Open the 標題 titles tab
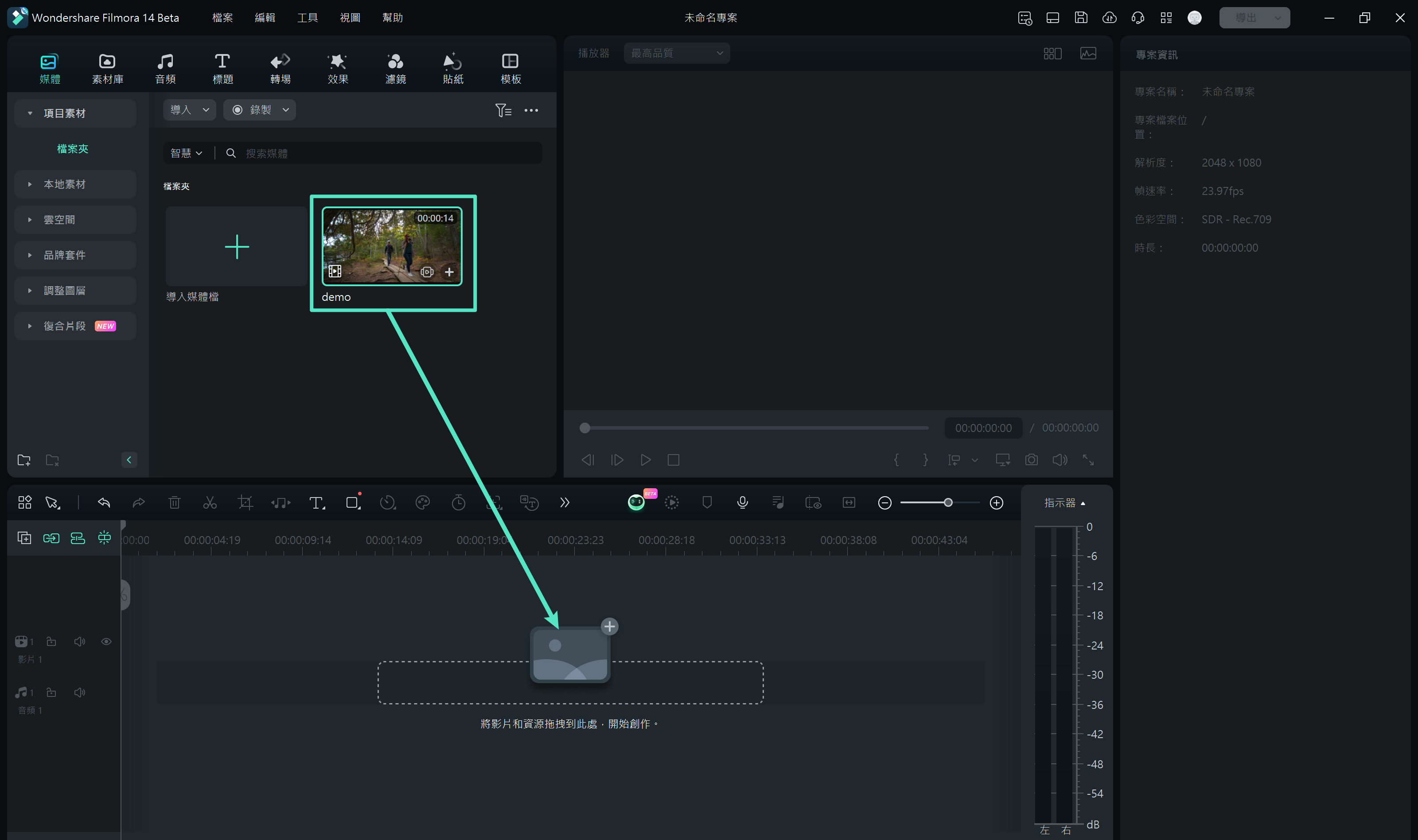1418x840 pixels. (x=222, y=69)
